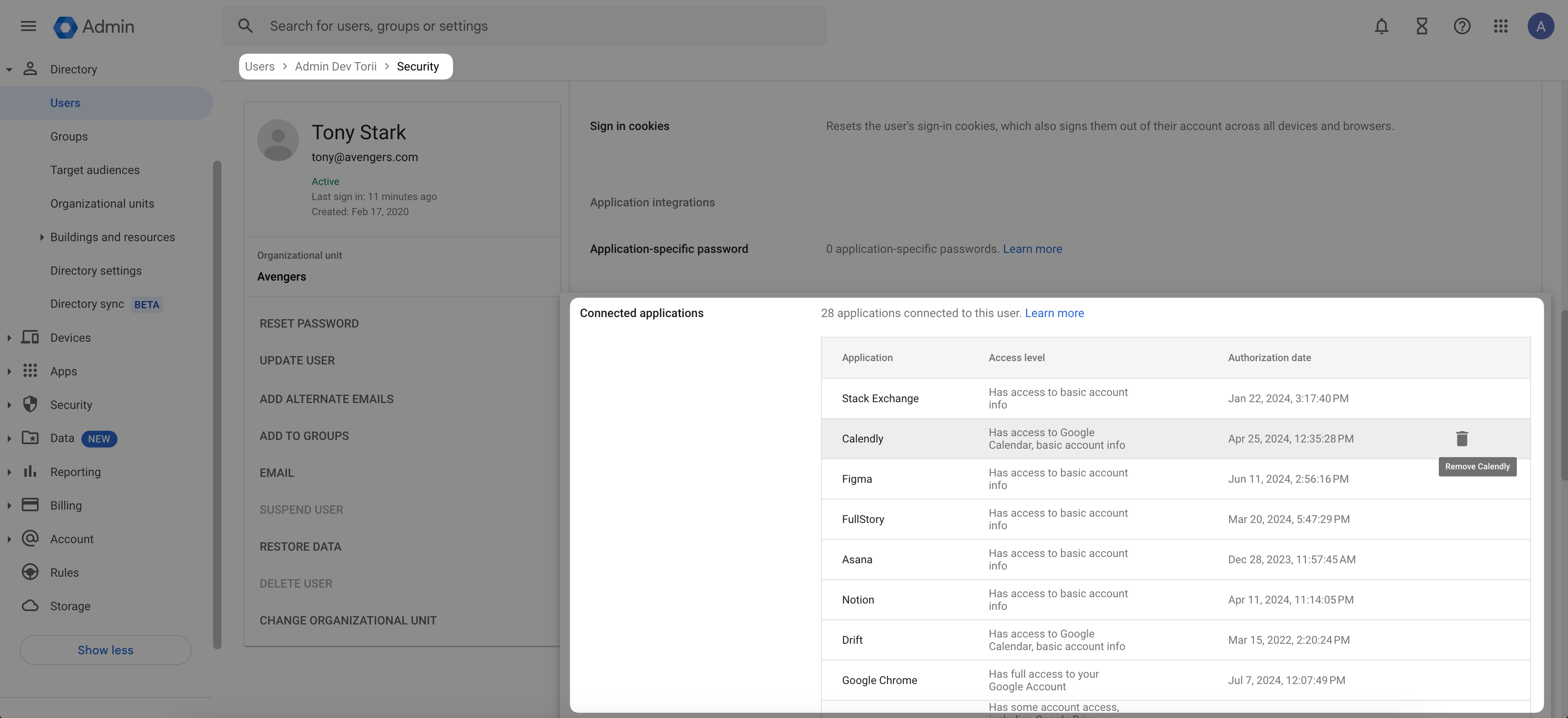Expand the Account section arrow
This screenshot has width=1568, height=718.
(9, 538)
